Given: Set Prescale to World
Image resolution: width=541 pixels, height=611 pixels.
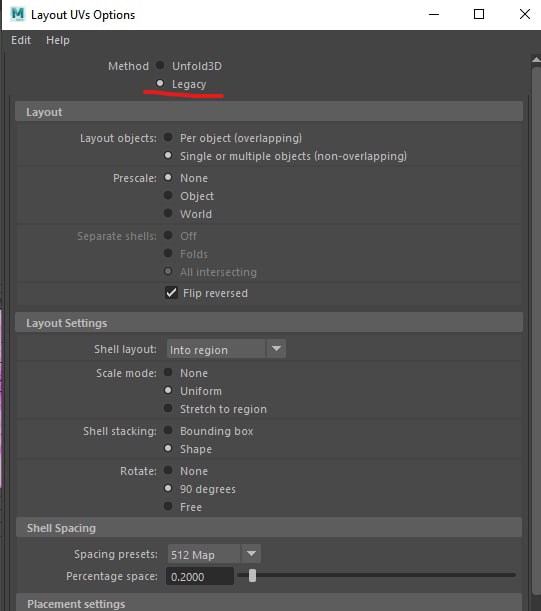Looking at the screenshot, I should pyautogui.click(x=168, y=213).
